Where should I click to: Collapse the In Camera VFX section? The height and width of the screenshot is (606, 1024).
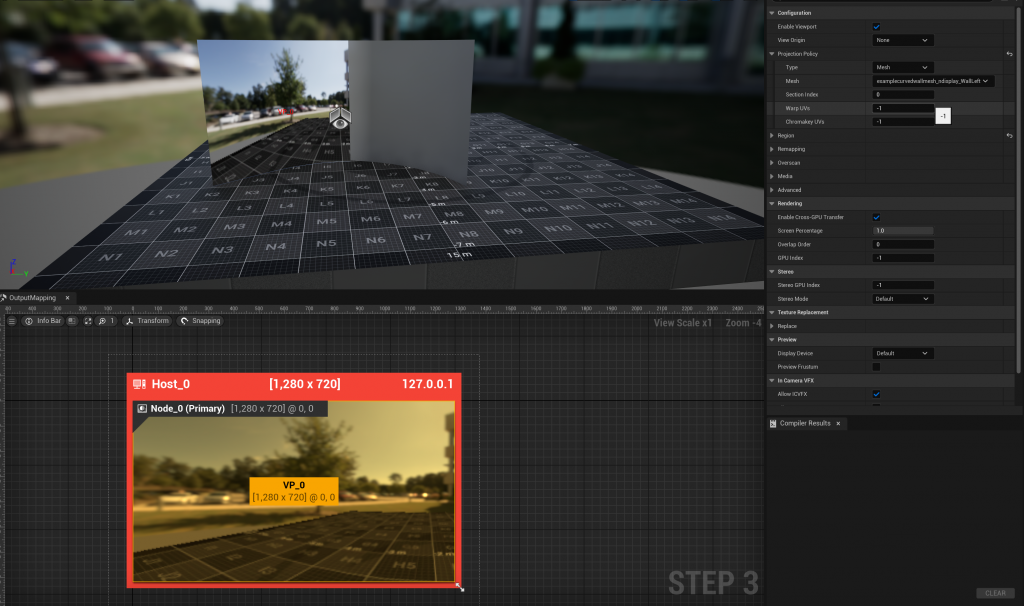click(x=772, y=381)
